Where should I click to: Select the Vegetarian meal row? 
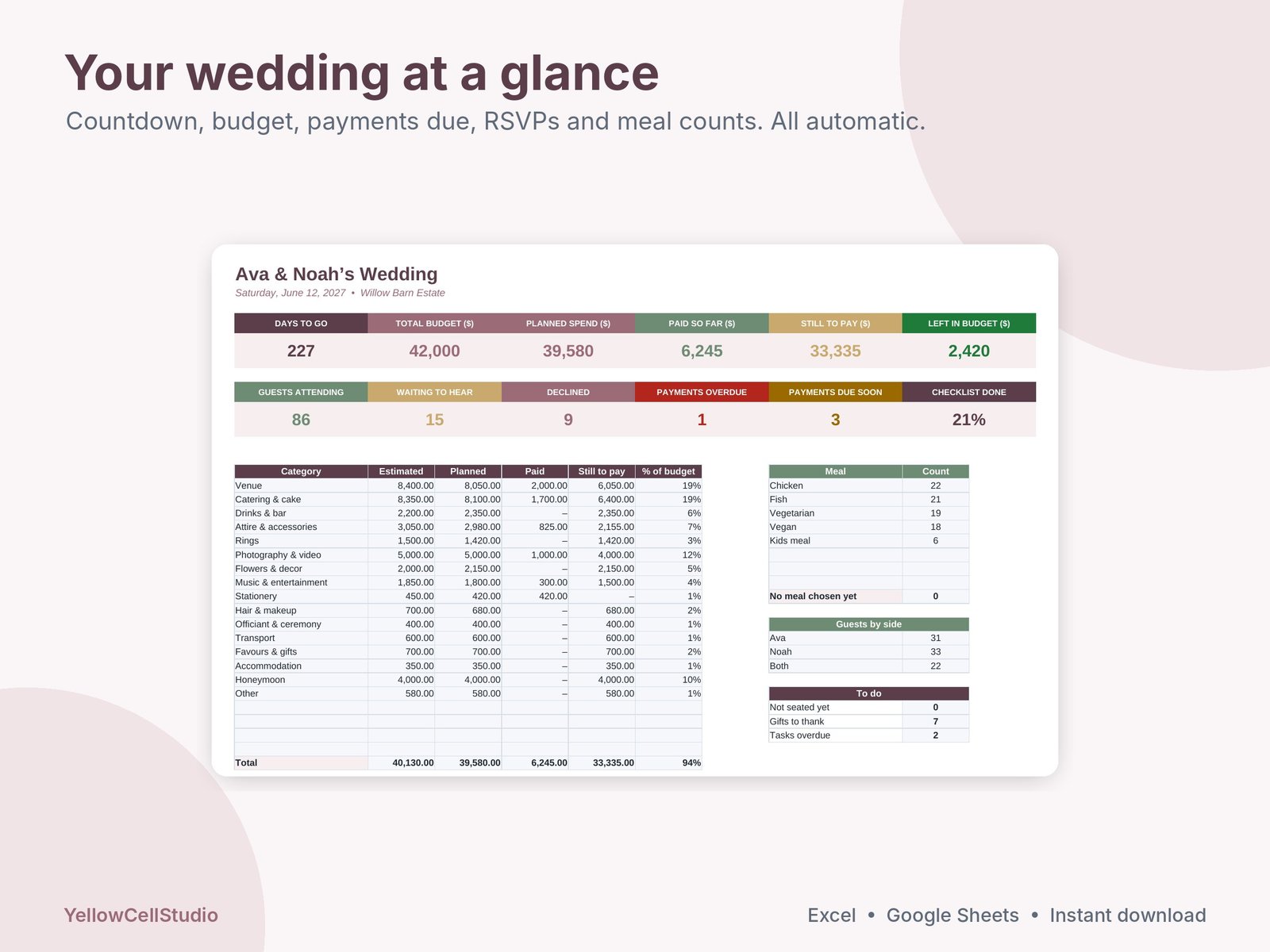click(x=868, y=513)
